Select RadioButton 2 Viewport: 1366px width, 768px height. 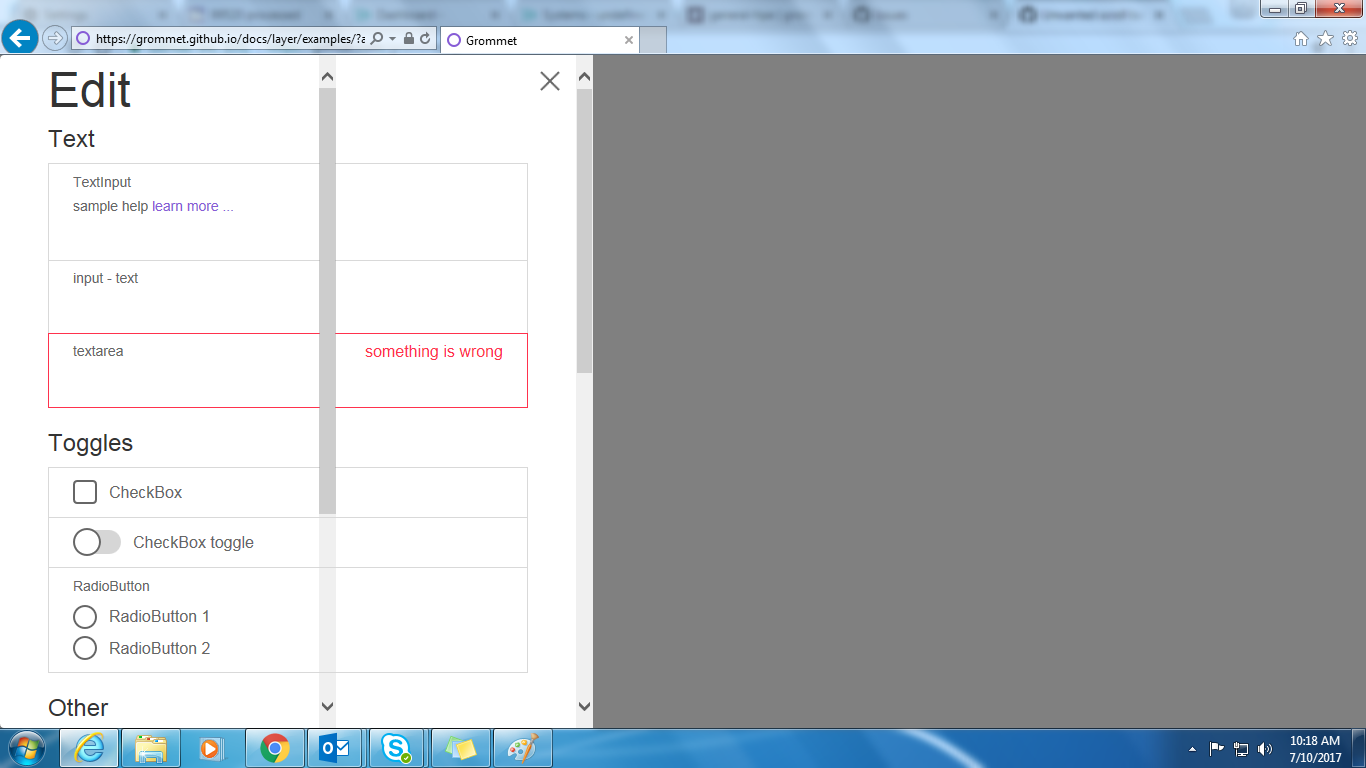point(85,648)
